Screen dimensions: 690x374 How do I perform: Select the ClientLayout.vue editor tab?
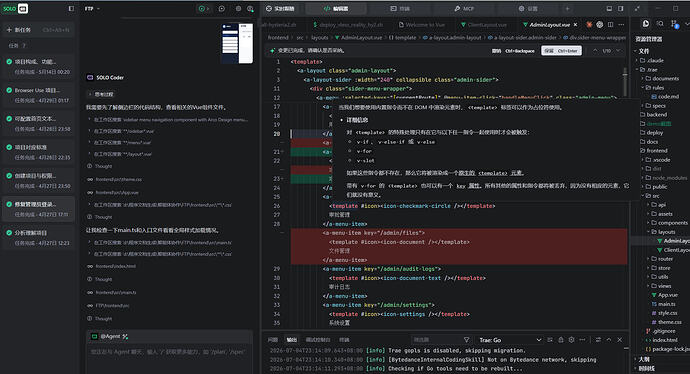[483, 25]
